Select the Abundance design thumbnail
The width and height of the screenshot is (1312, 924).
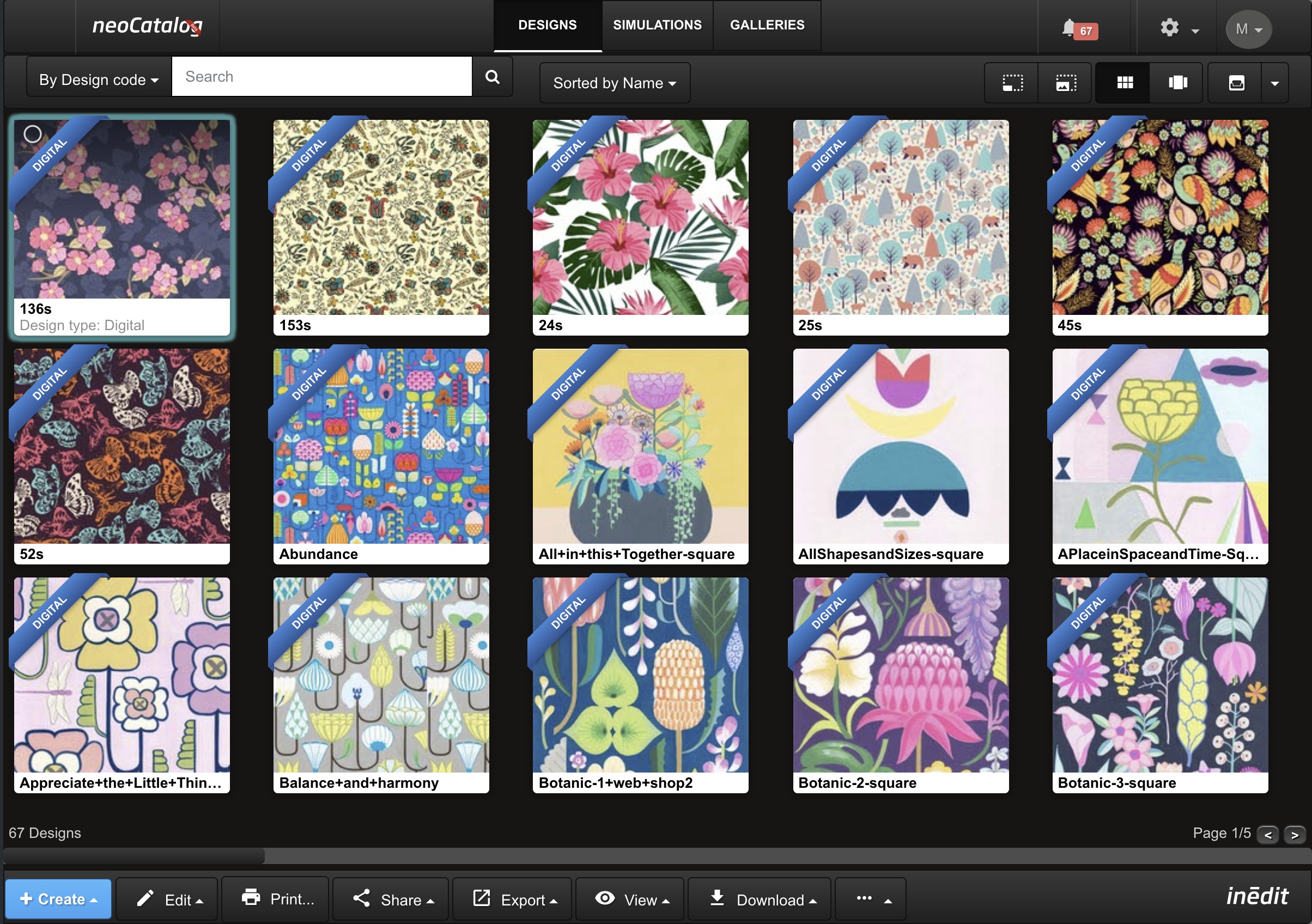(x=381, y=446)
